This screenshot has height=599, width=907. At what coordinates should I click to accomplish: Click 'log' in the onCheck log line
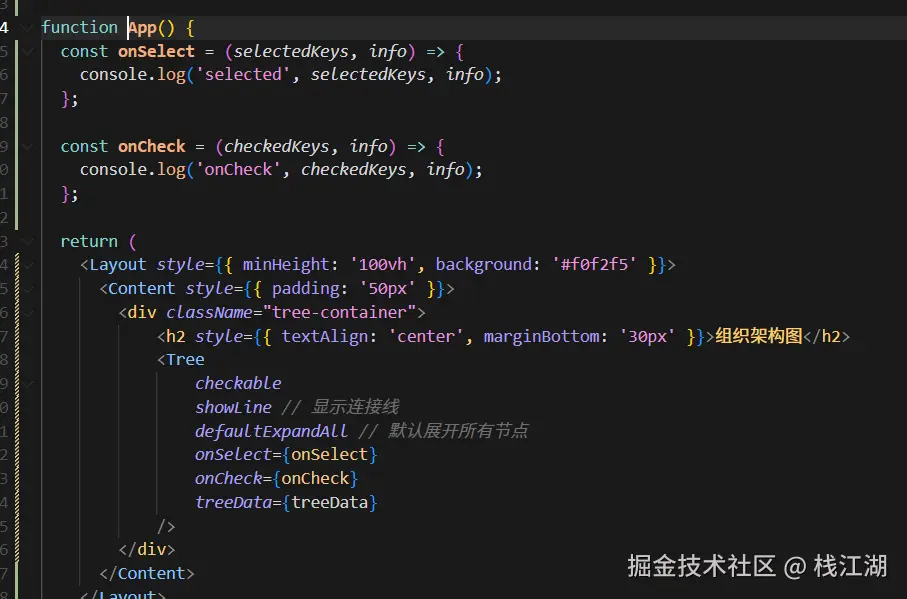(x=171, y=169)
